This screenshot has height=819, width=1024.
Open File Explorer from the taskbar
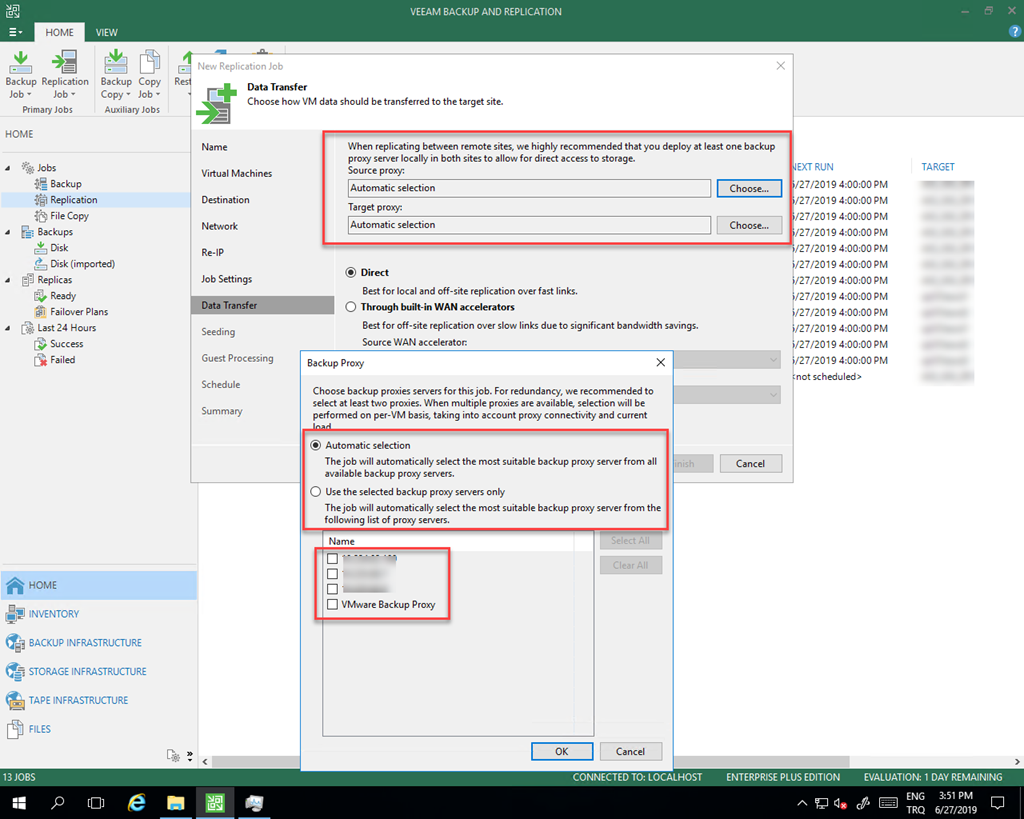[x=176, y=803]
